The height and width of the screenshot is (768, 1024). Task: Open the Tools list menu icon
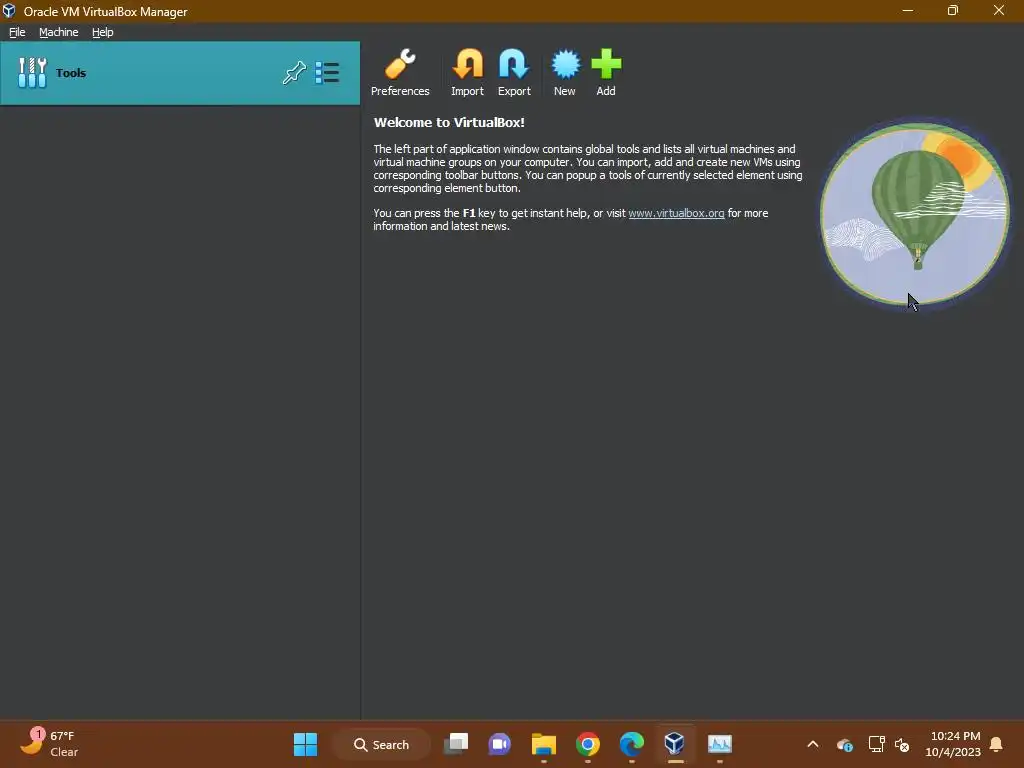(327, 72)
